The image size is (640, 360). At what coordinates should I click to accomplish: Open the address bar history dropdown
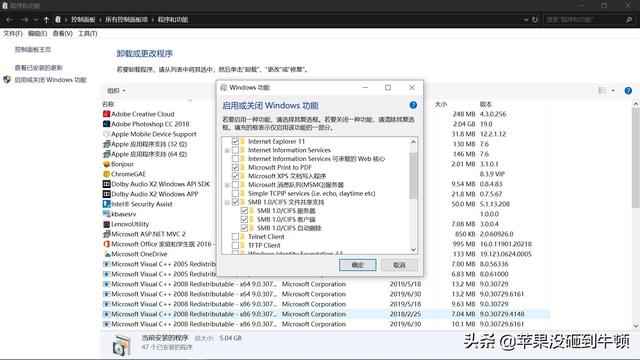[x=526, y=20]
